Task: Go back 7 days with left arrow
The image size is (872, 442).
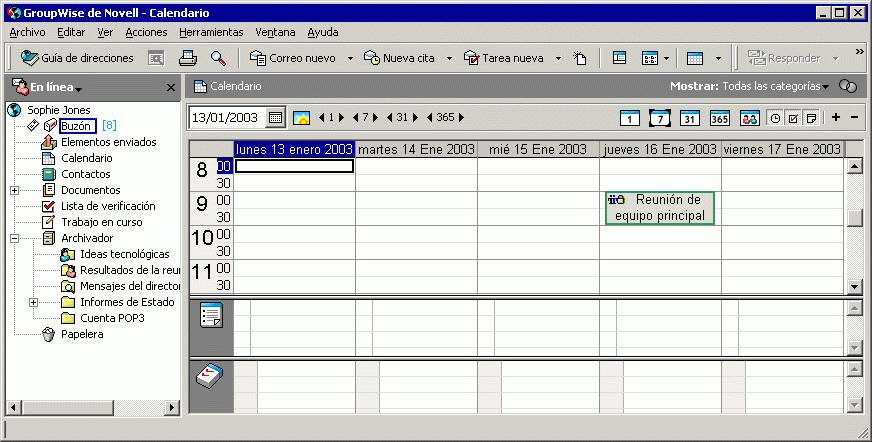Action: click(x=355, y=117)
